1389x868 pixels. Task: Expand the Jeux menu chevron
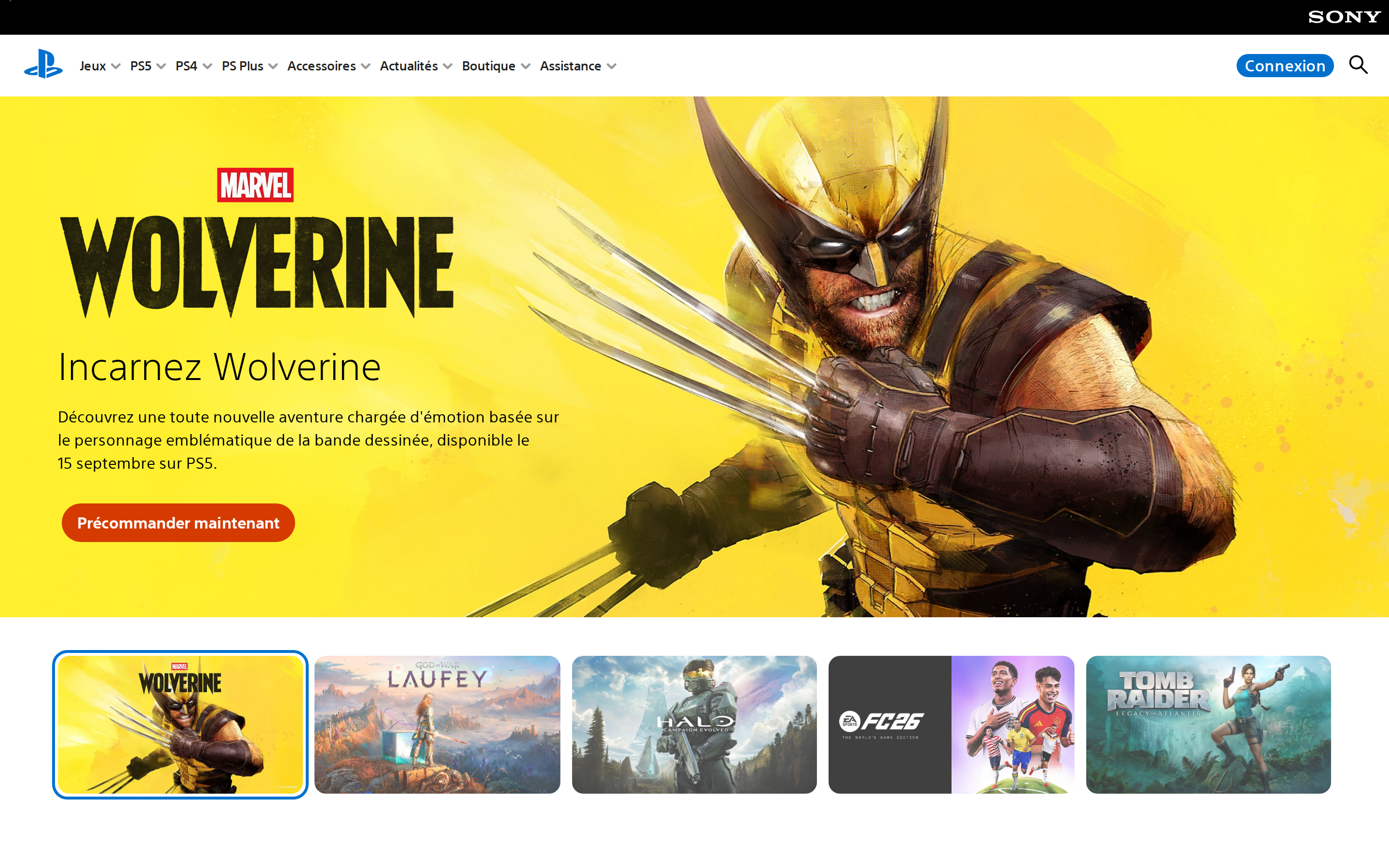tap(115, 67)
